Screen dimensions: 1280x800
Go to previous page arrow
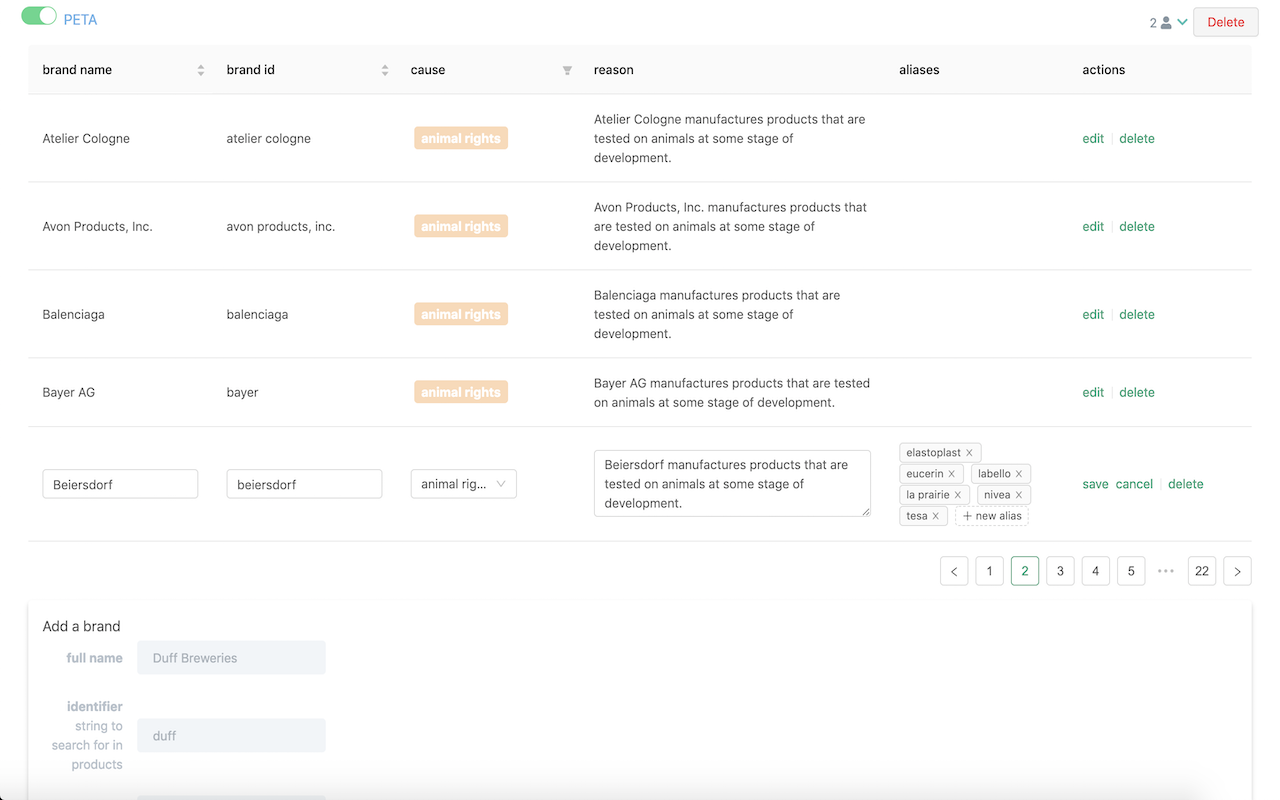pos(954,571)
